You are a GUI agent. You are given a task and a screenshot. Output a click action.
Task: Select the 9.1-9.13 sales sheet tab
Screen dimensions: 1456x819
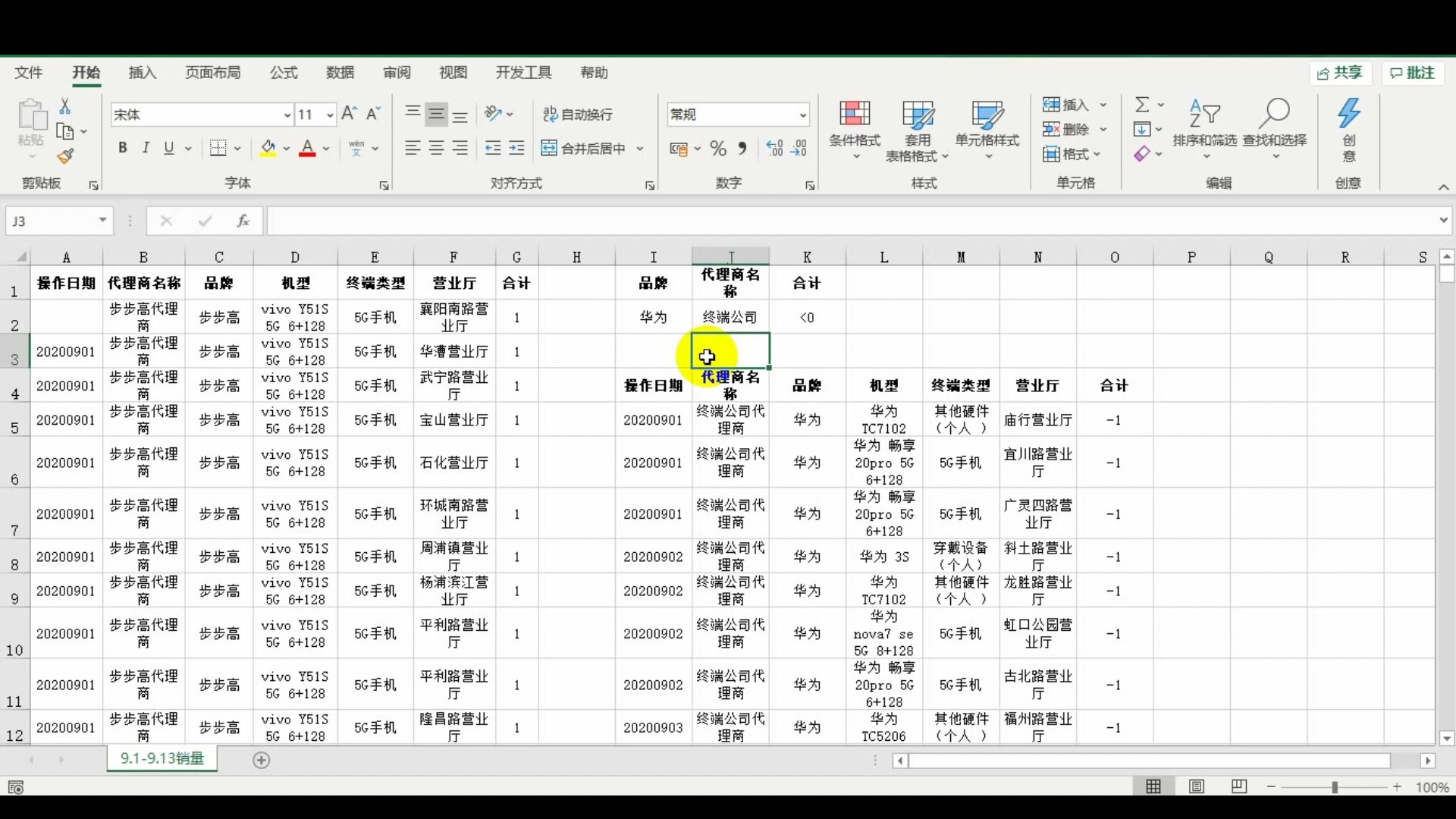[x=162, y=759]
